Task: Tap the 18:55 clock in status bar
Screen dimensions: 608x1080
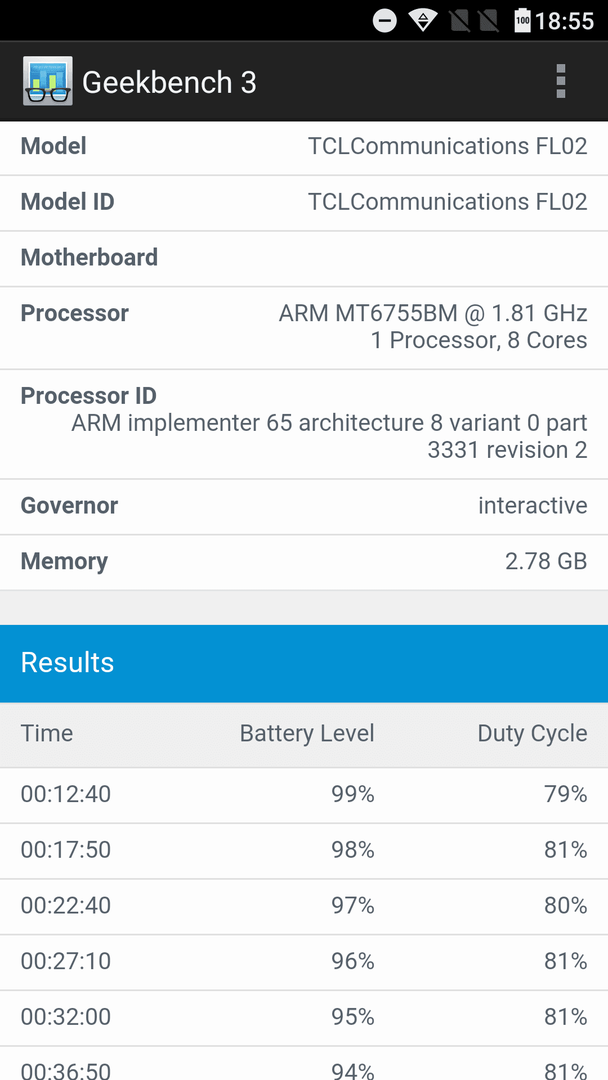Action: coord(564,21)
